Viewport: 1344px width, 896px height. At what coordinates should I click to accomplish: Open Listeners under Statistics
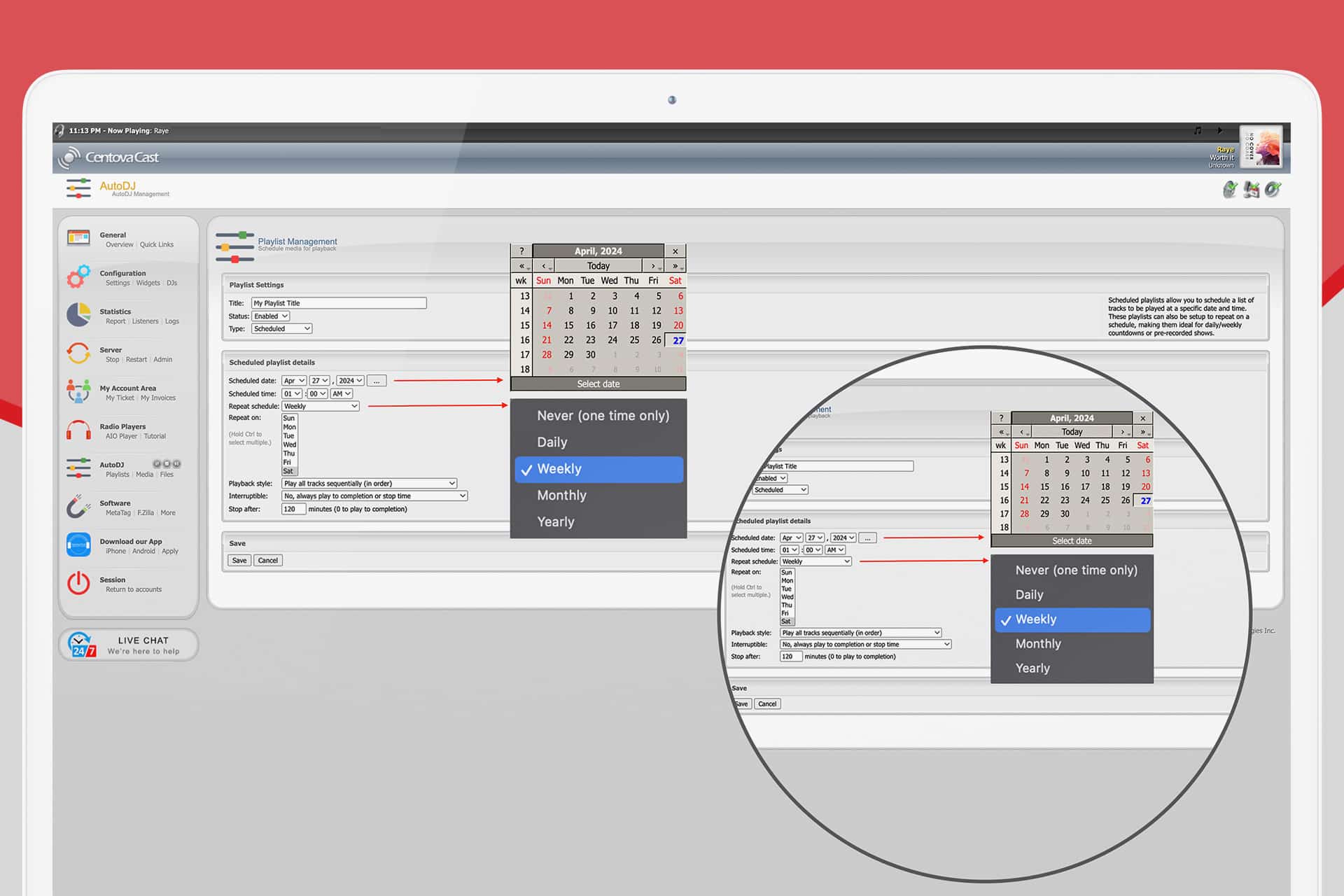145,321
